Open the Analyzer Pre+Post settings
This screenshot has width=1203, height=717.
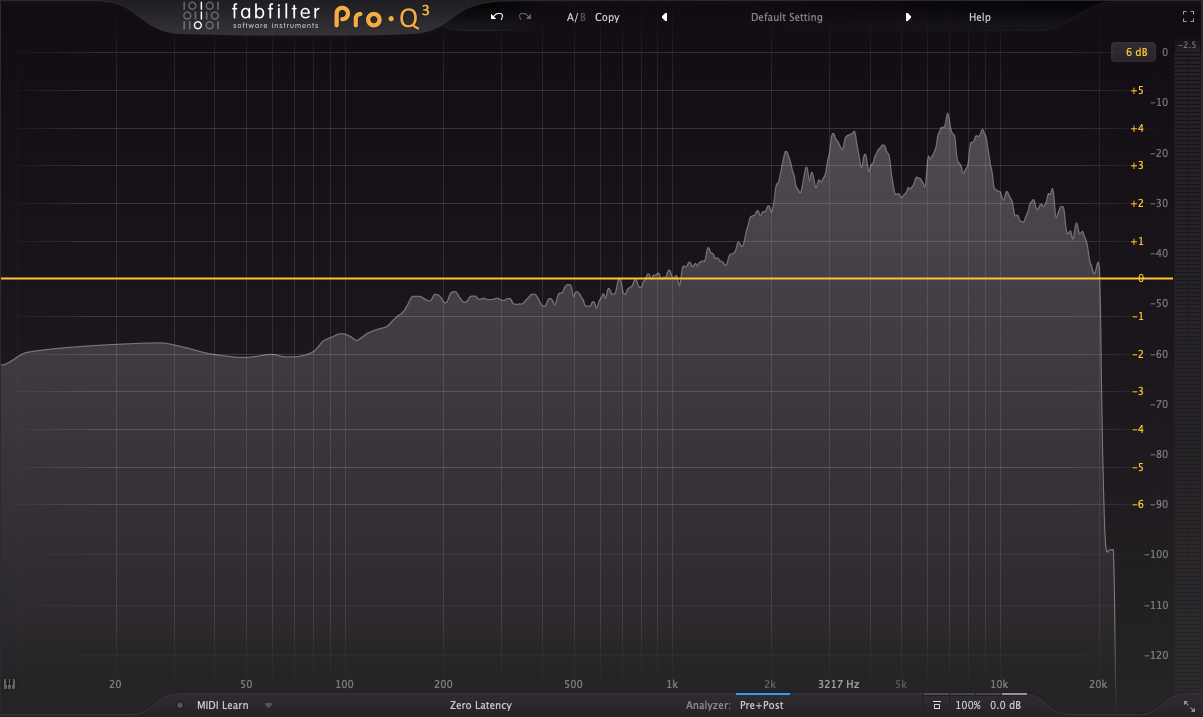[x=762, y=705]
